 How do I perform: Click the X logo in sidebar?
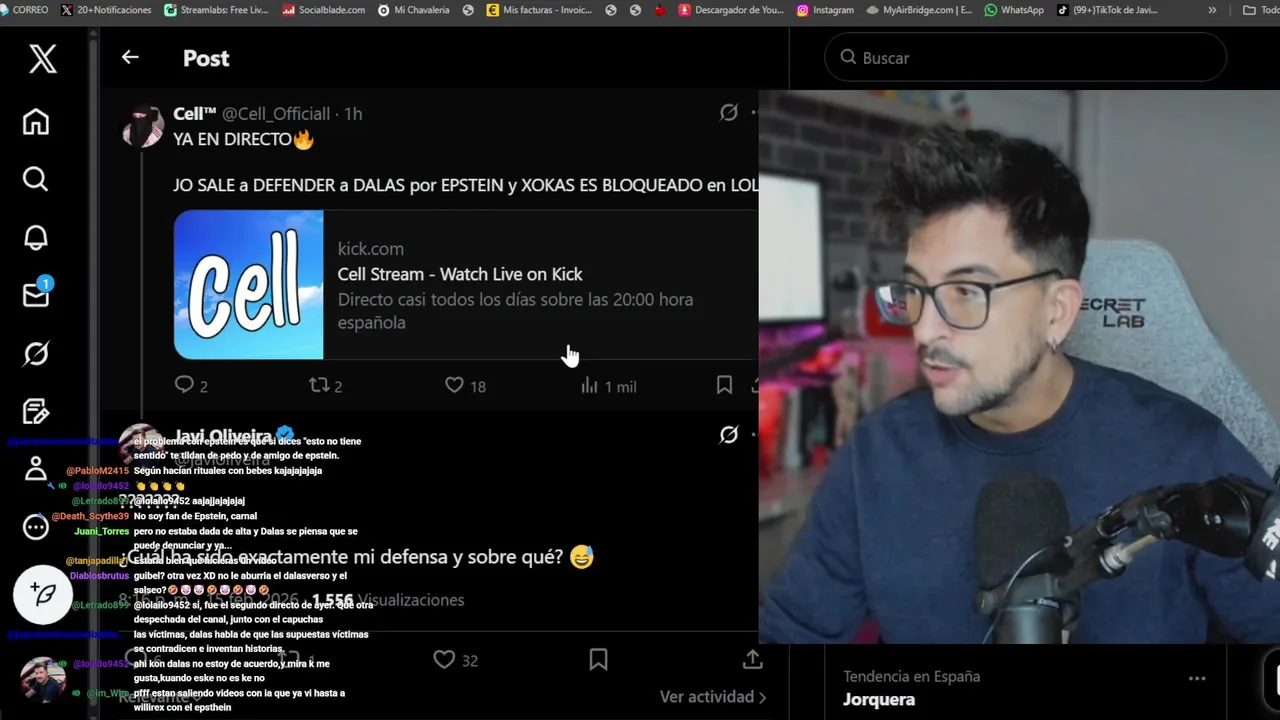tap(42, 58)
